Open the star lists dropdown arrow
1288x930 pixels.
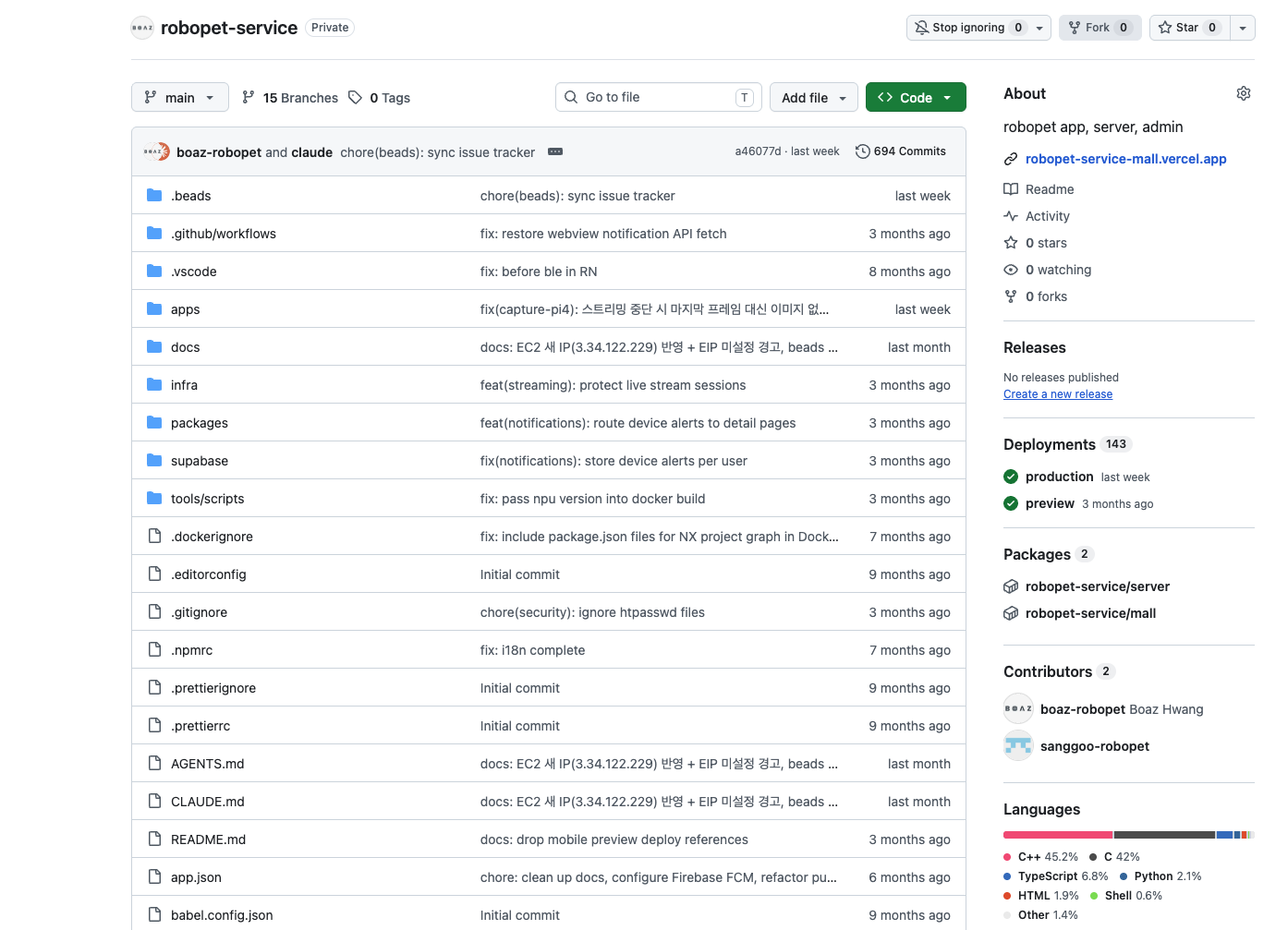1243,28
